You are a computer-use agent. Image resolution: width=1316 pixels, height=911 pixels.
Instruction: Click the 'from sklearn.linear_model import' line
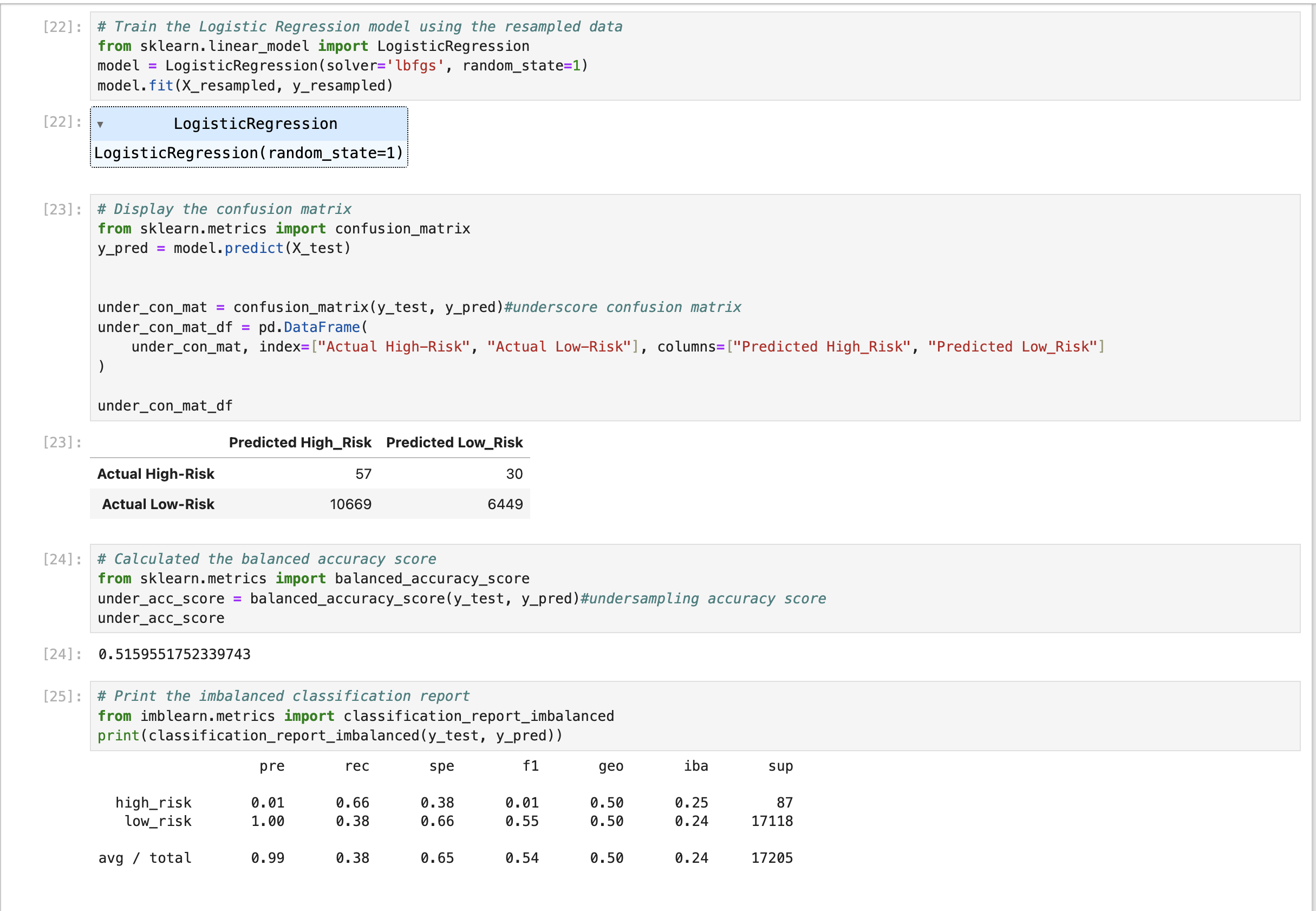coord(314,46)
